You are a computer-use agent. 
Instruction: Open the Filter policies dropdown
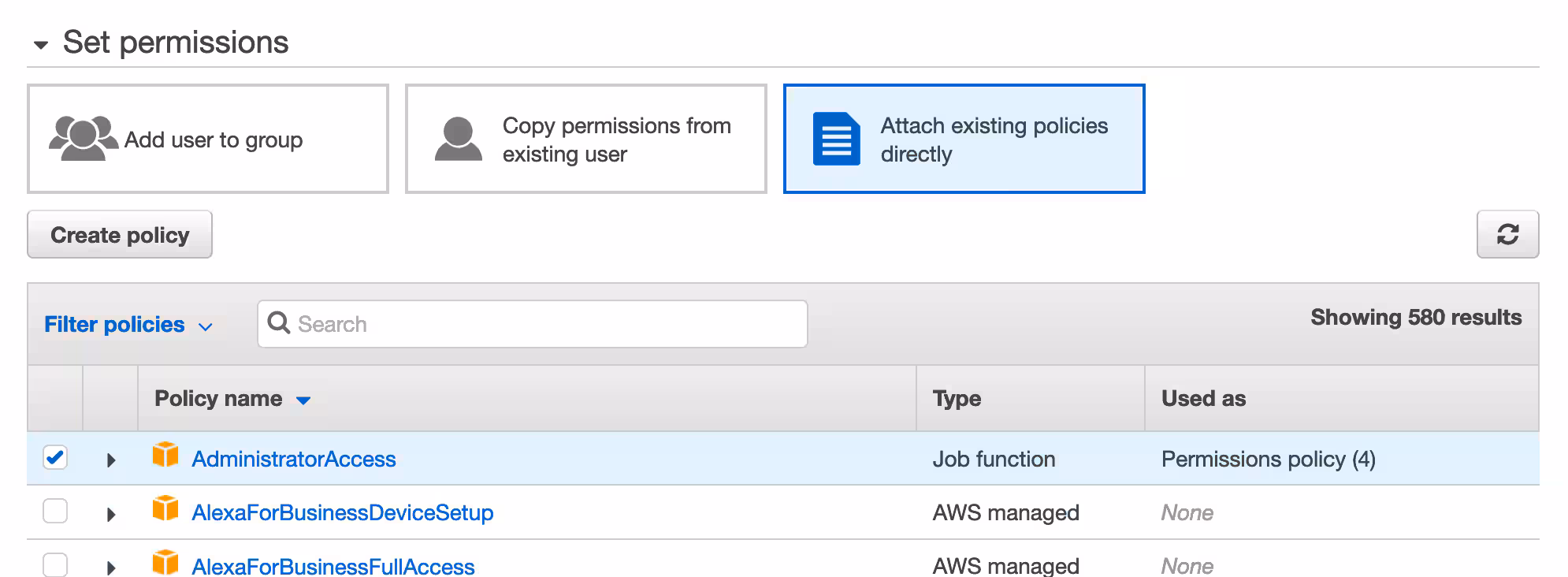point(128,325)
